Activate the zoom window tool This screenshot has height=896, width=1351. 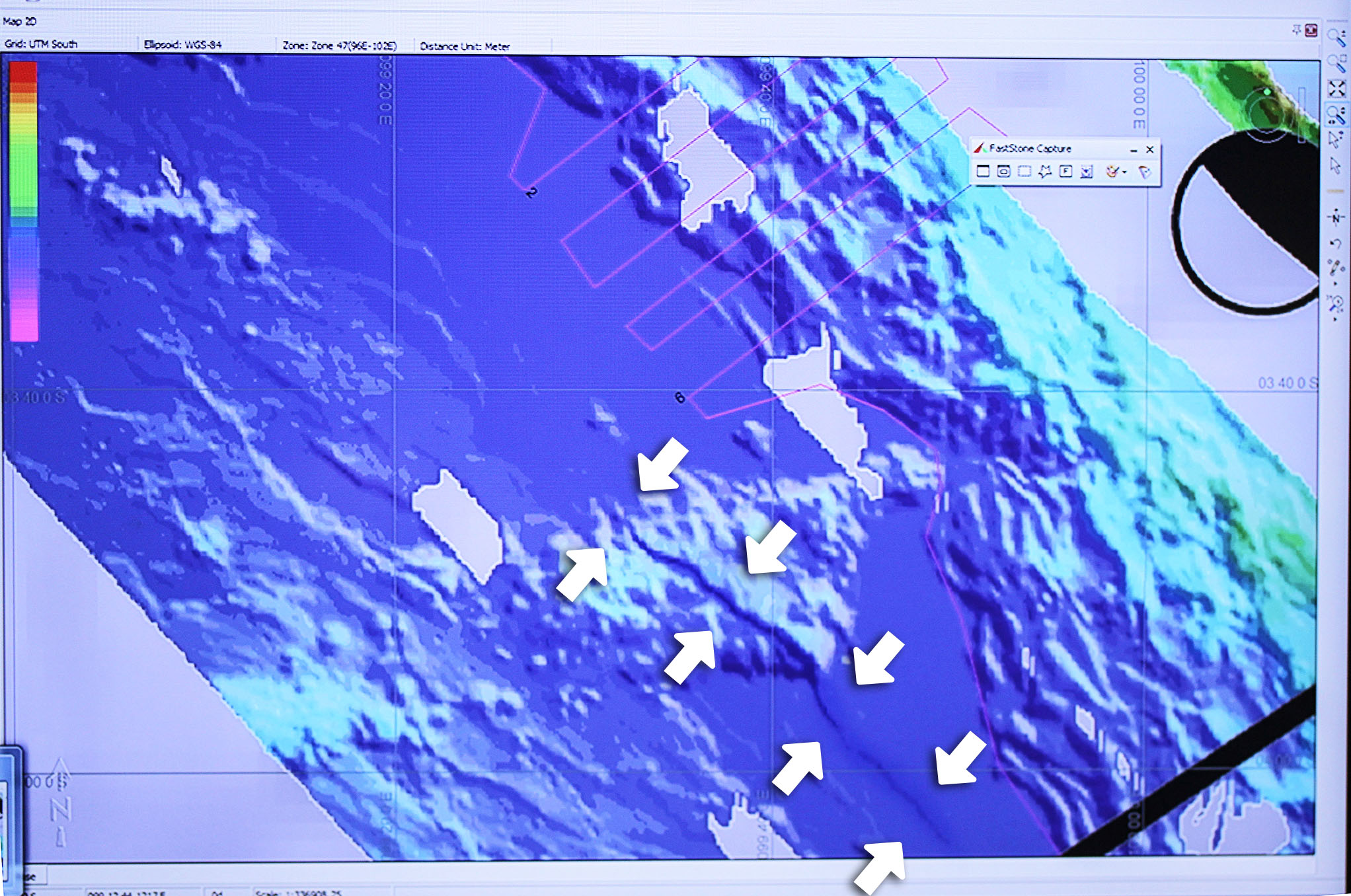click(1336, 62)
